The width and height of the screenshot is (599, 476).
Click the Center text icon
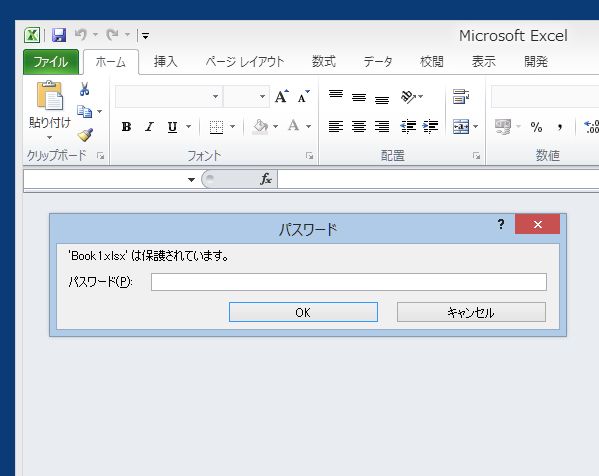(359, 126)
